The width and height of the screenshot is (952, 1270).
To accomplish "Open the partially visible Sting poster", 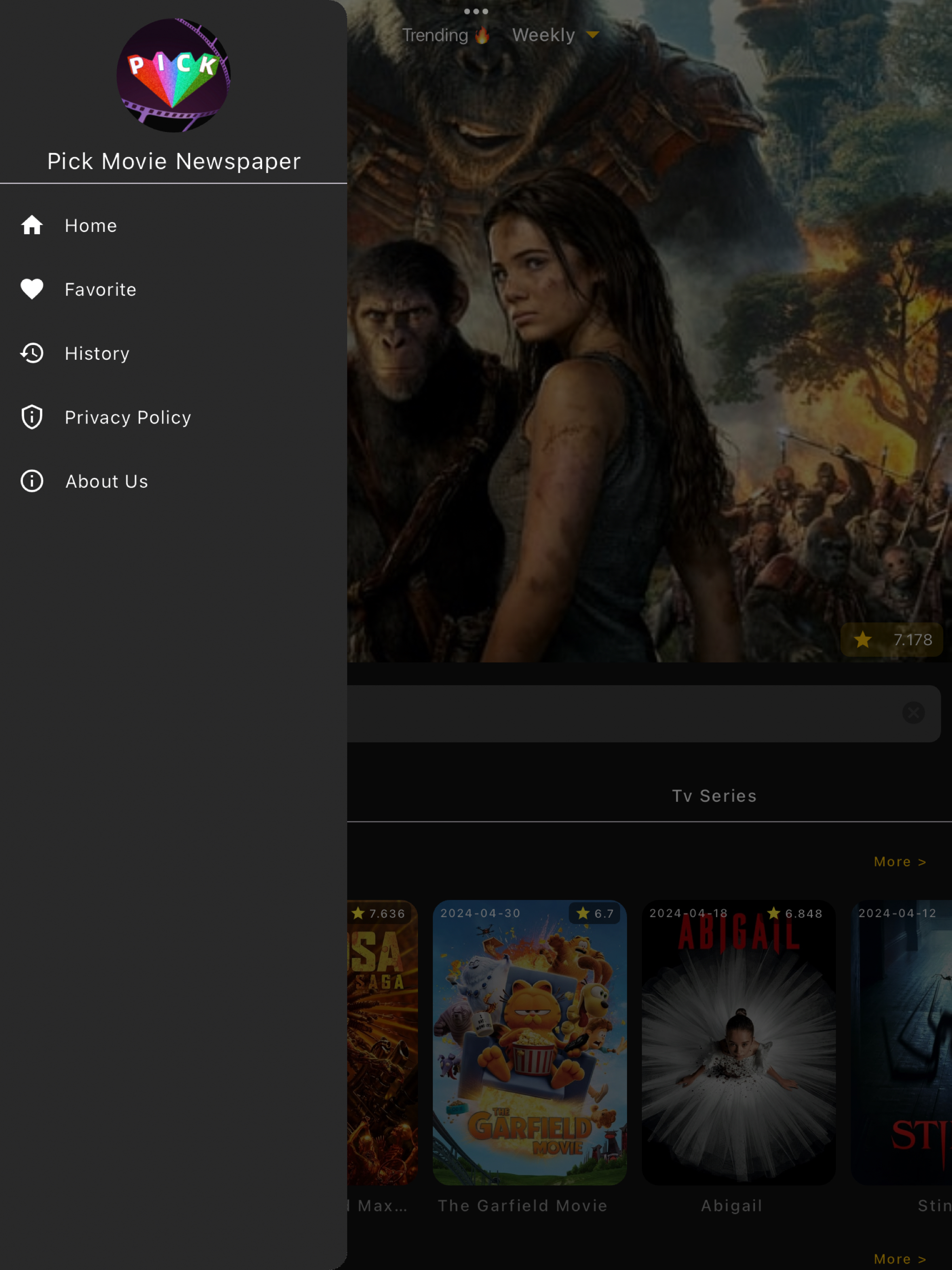I will coord(901,1042).
